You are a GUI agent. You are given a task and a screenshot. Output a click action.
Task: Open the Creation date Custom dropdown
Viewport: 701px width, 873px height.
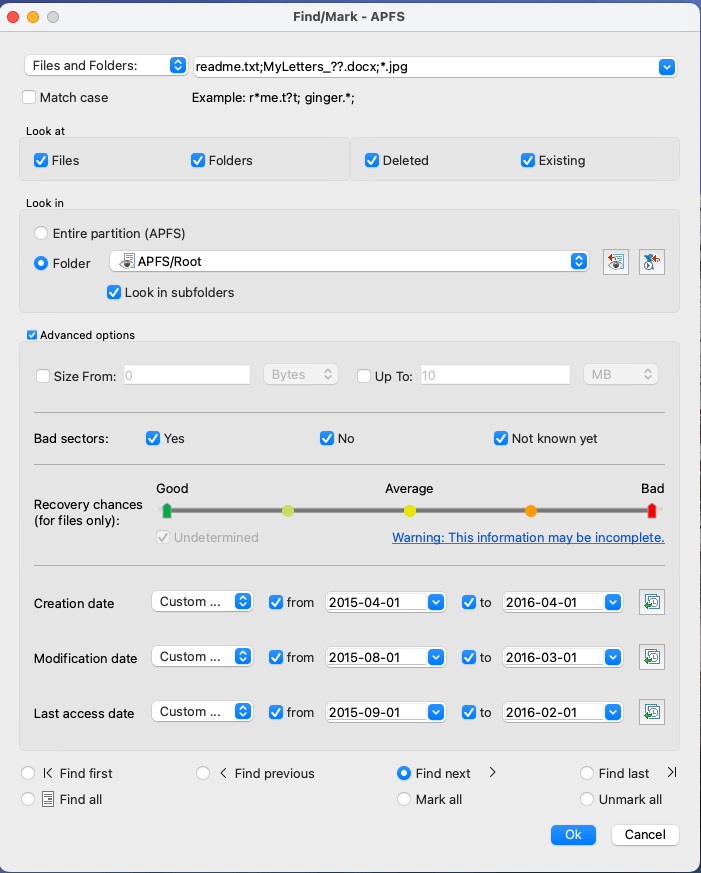202,601
